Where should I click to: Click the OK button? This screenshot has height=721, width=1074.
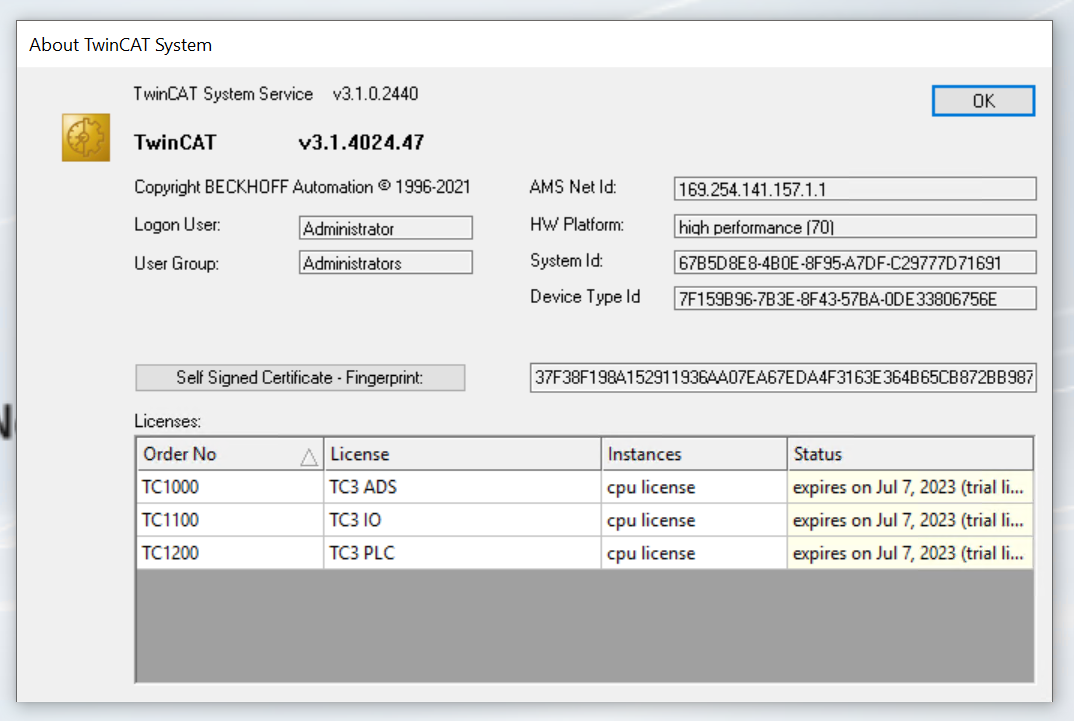(x=983, y=101)
